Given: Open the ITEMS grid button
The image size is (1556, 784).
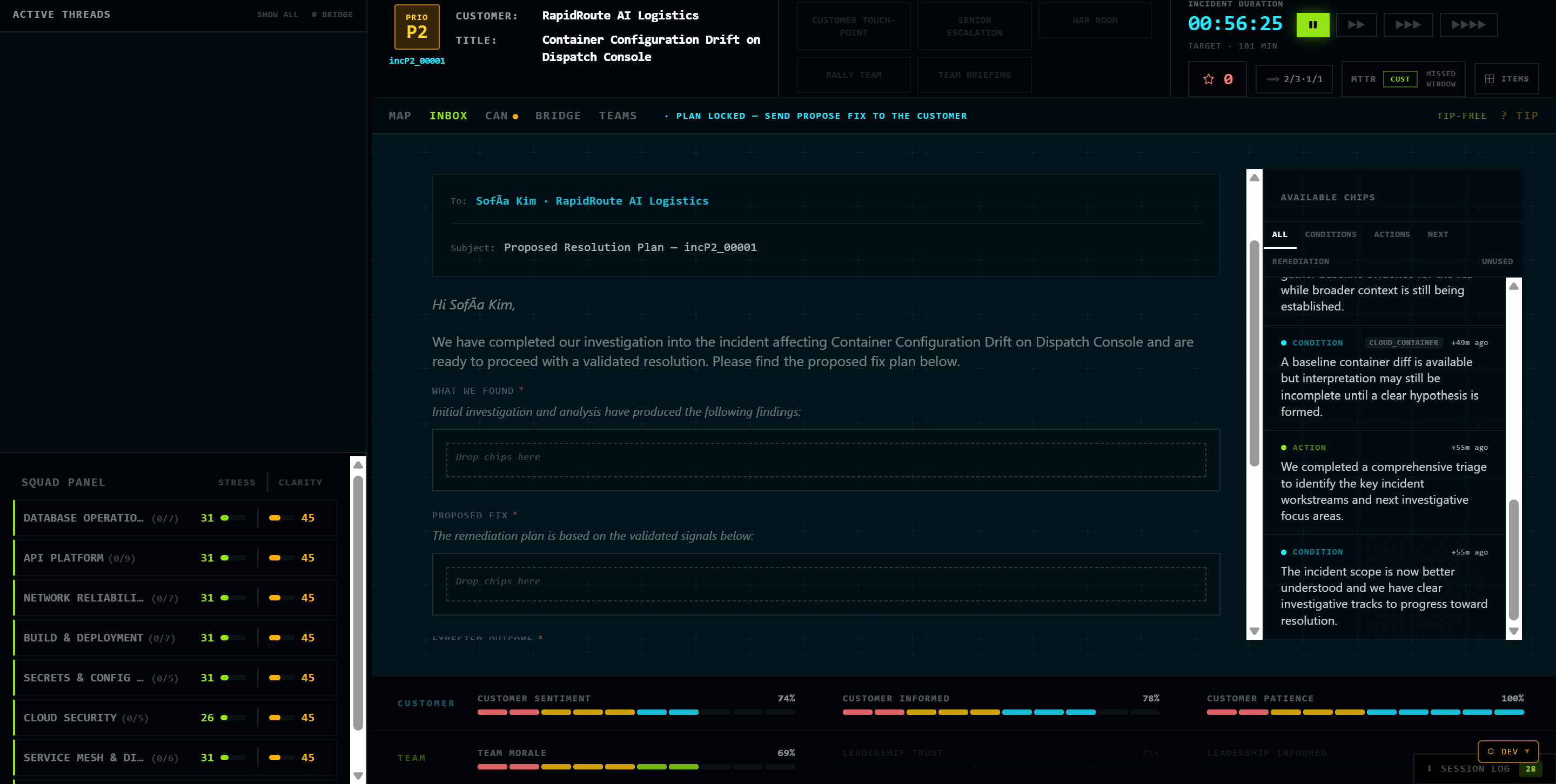Looking at the screenshot, I should (x=1506, y=79).
